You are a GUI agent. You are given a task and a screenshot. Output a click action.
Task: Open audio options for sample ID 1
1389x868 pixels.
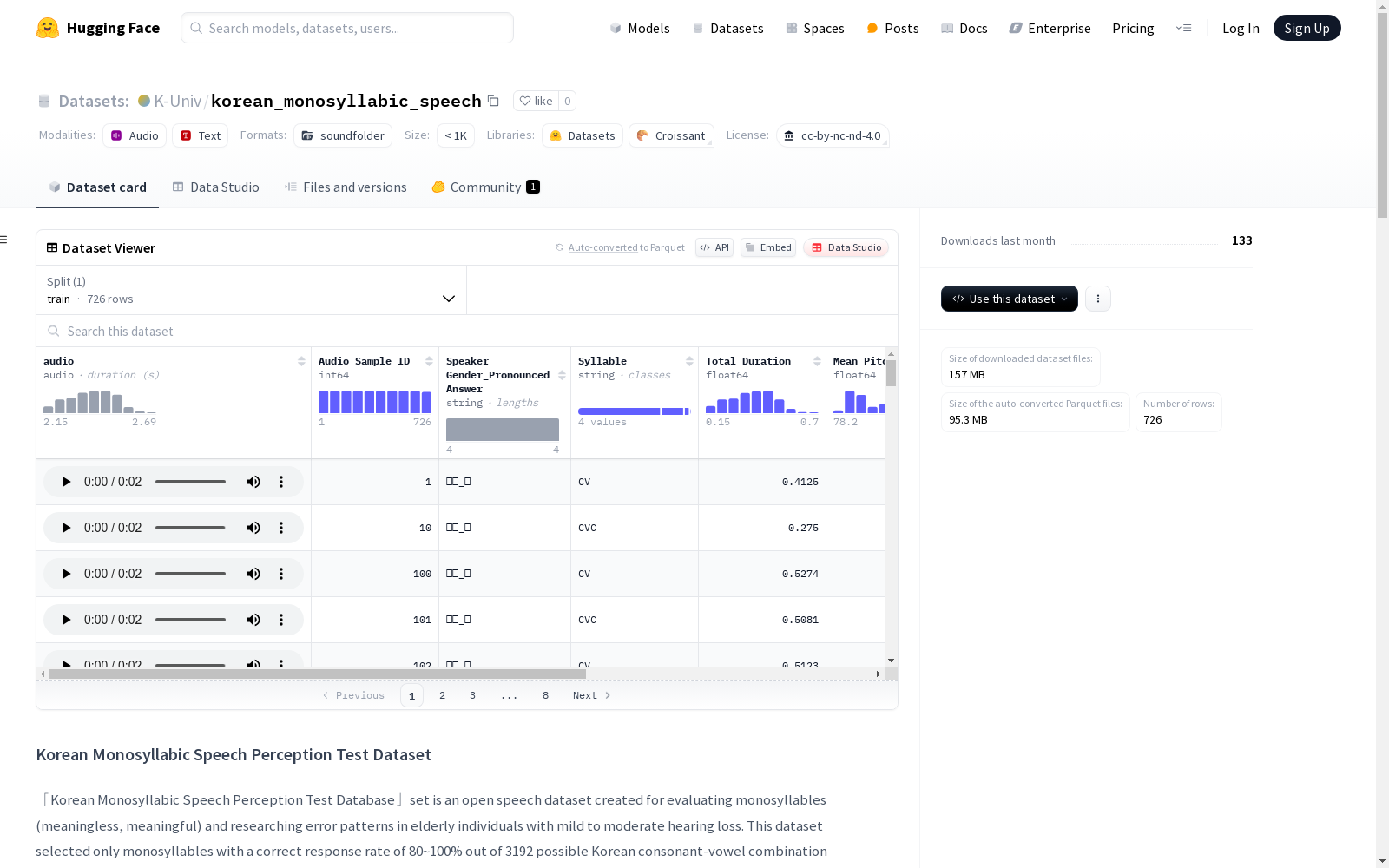(281, 482)
